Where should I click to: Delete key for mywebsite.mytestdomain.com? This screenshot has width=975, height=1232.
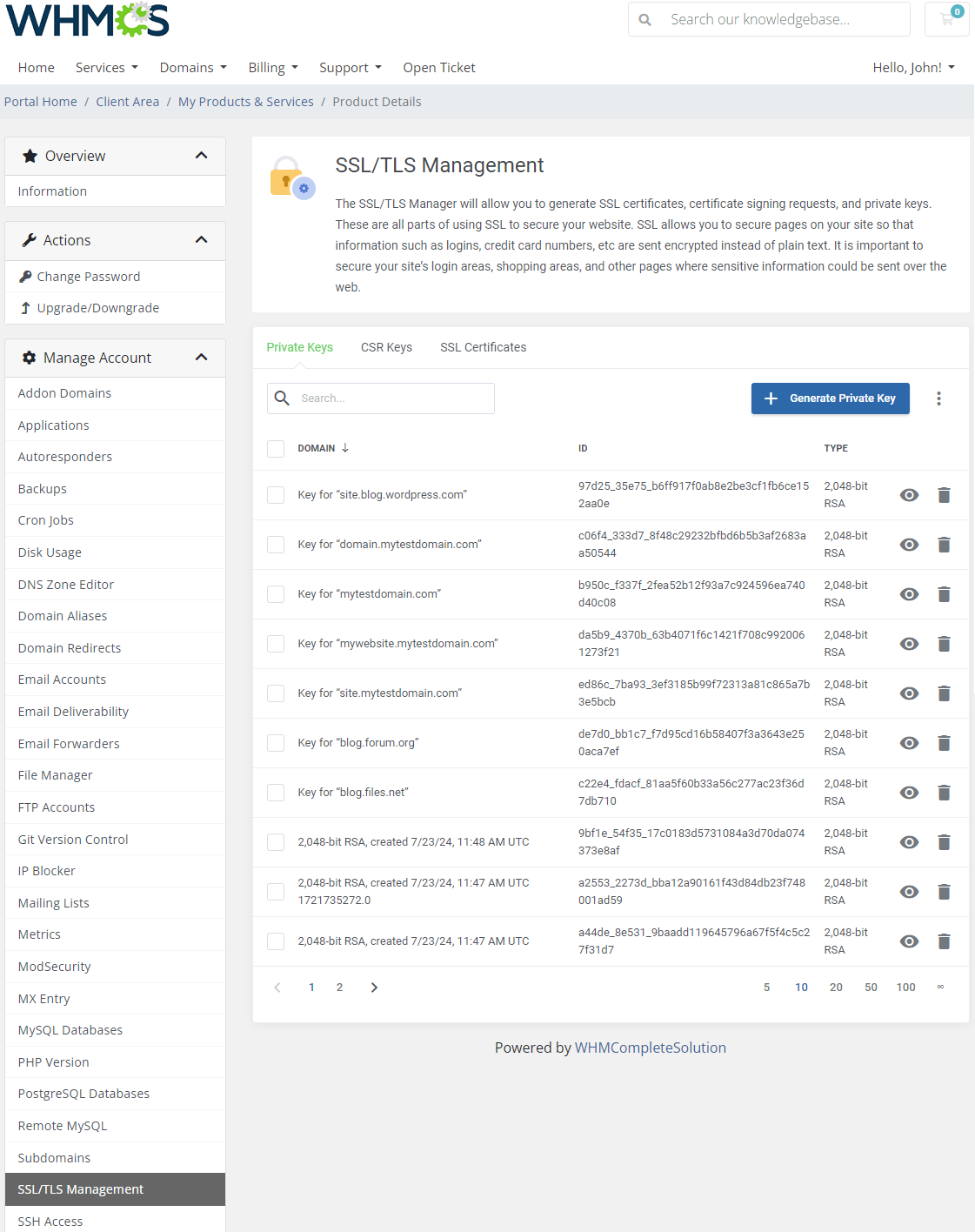[x=944, y=644]
